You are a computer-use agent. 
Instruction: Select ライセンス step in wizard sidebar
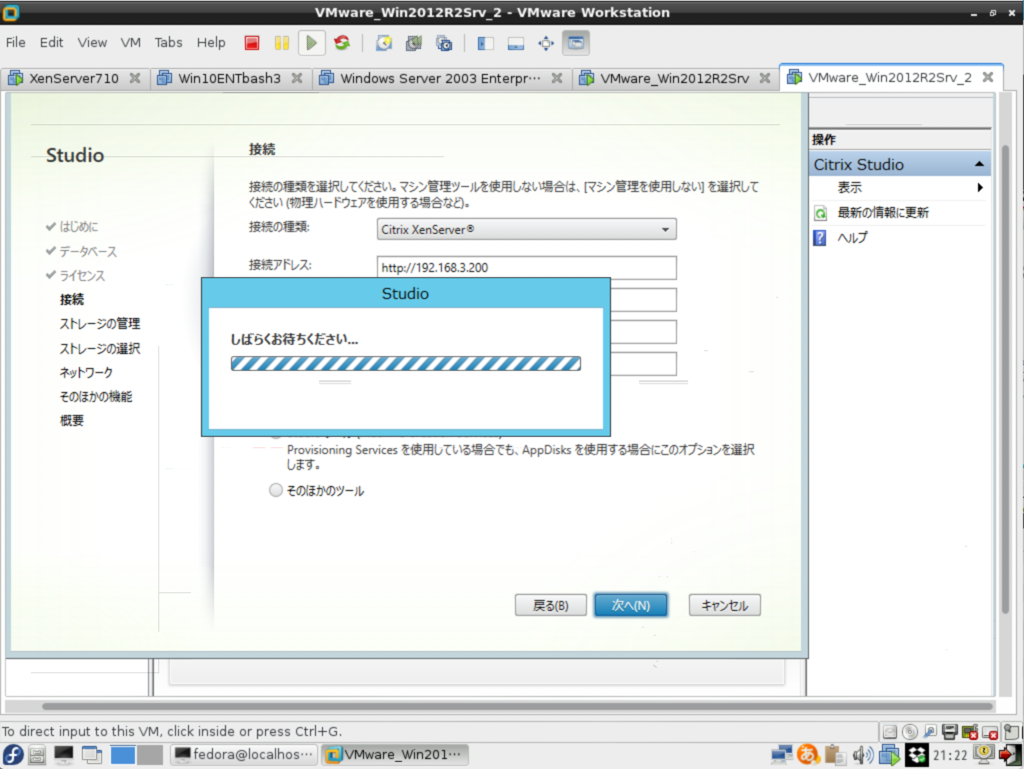82,275
